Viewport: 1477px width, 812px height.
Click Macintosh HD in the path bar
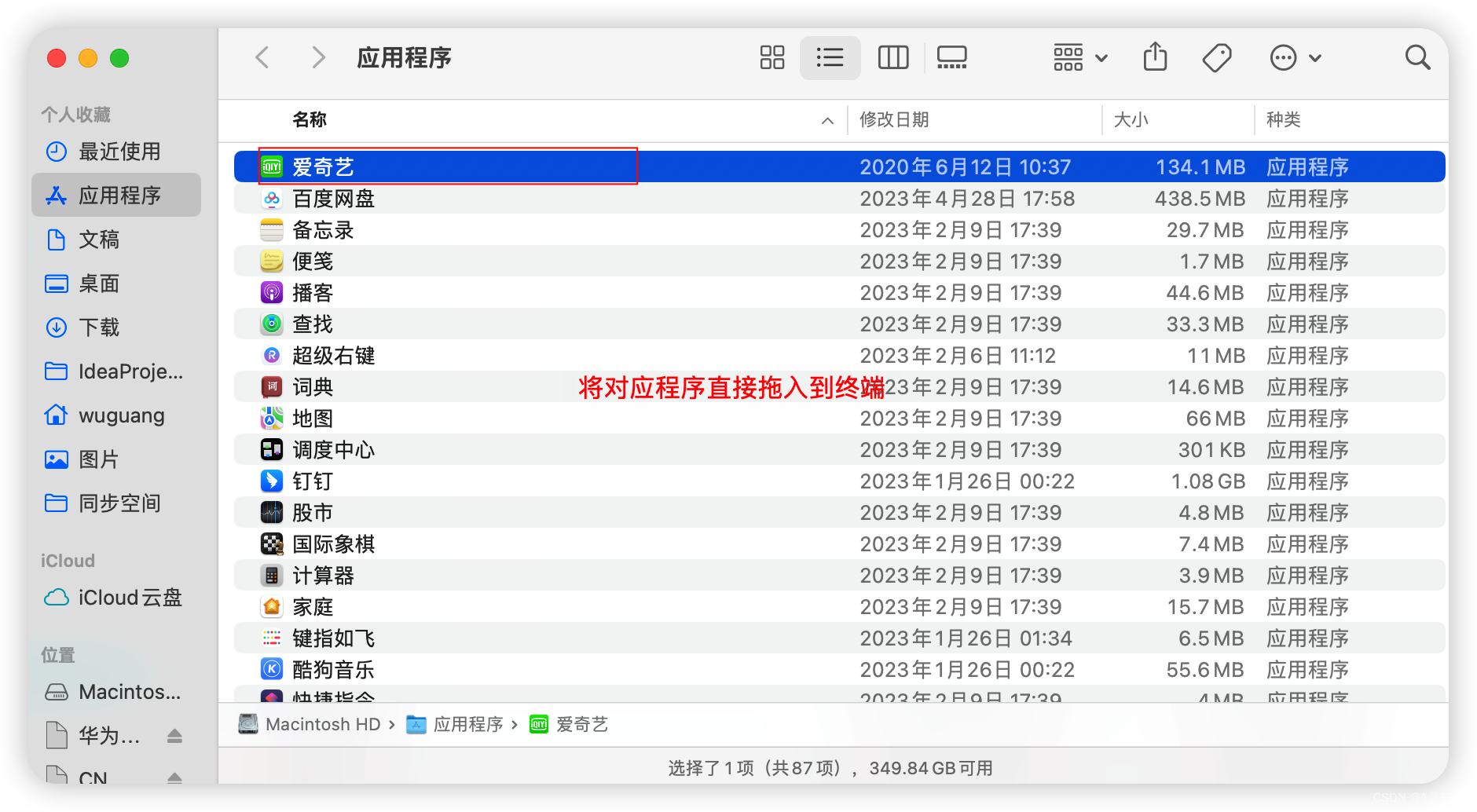tap(310, 724)
